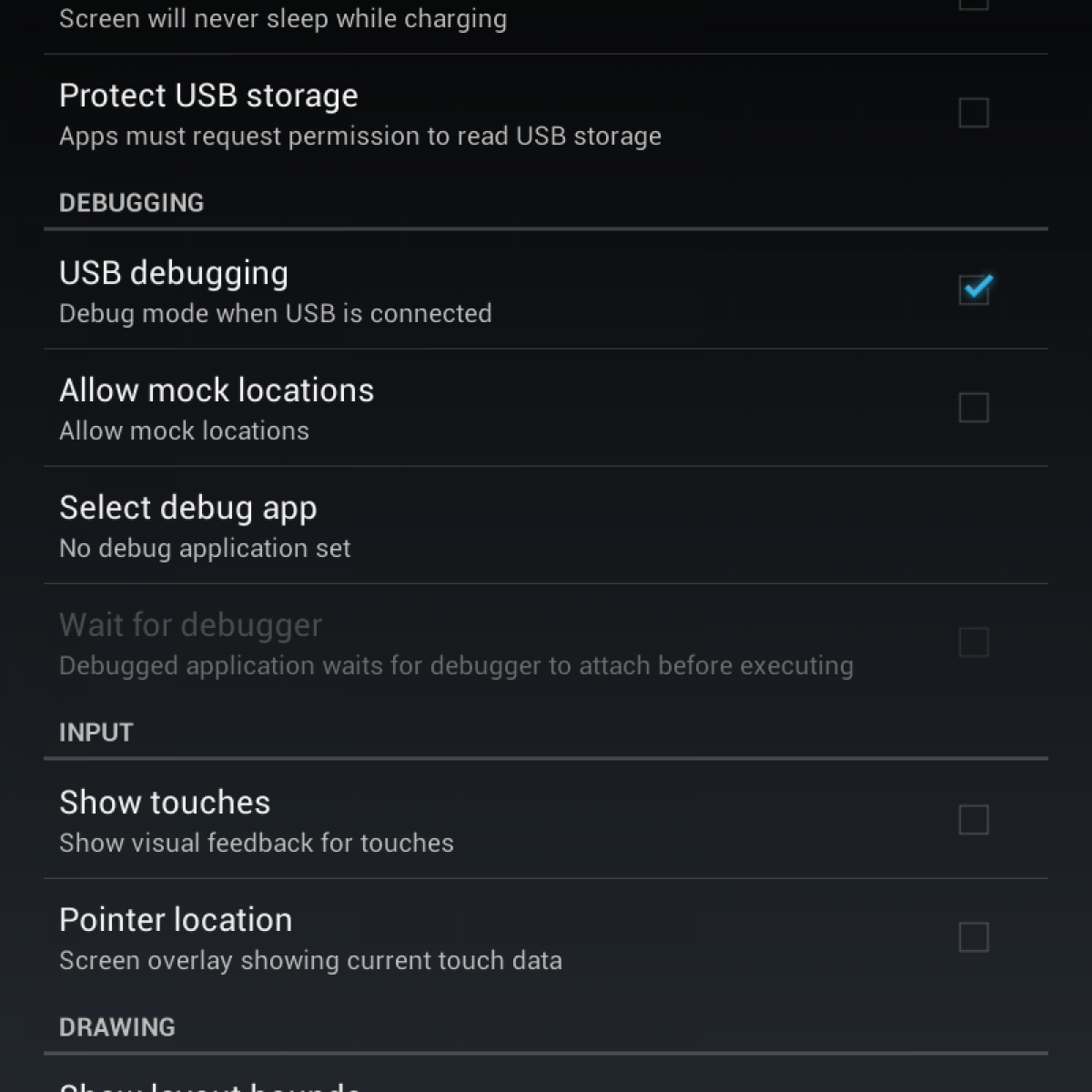
Task: Click 'Debug mode when USB is connected' description
Action: (x=275, y=314)
